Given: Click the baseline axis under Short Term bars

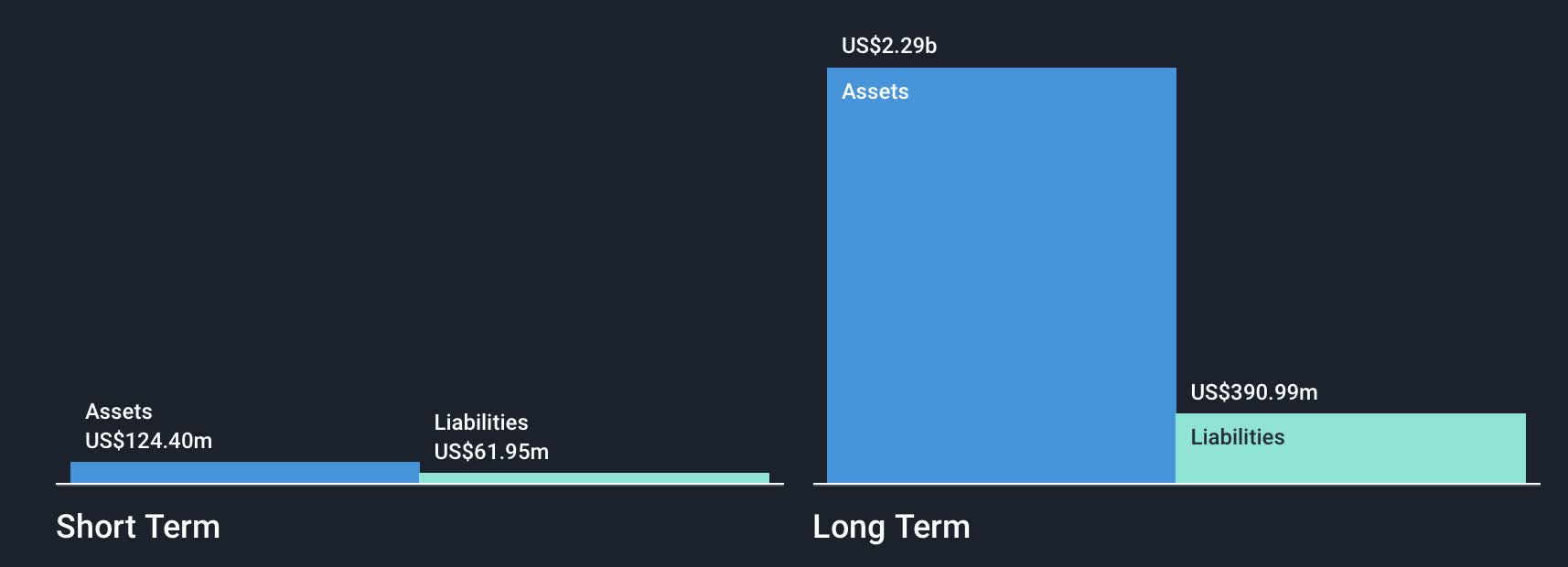Looking at the screenshot, I should (x=420, y=484).
